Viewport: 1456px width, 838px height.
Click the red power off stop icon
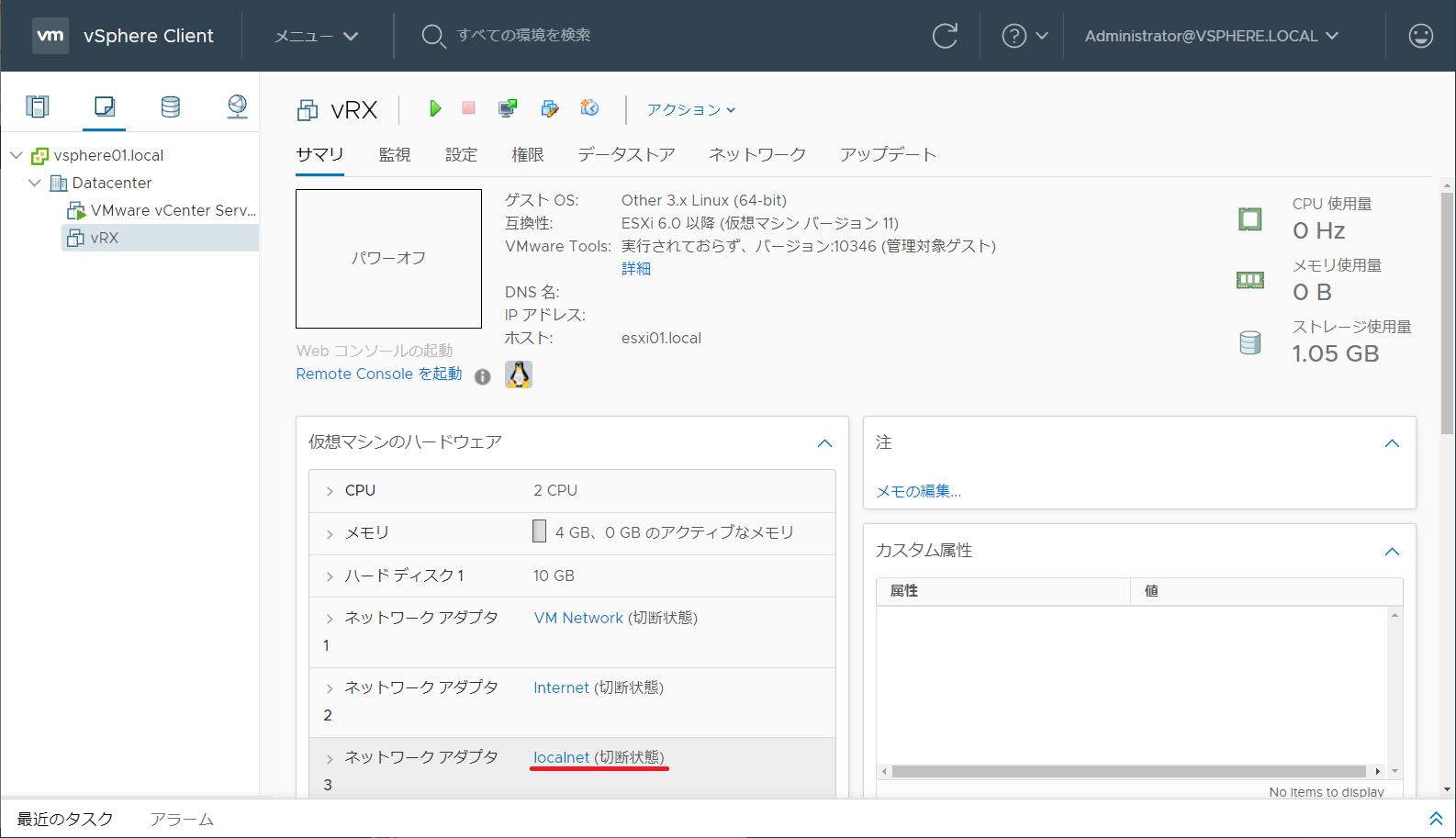tap(468, 108)
